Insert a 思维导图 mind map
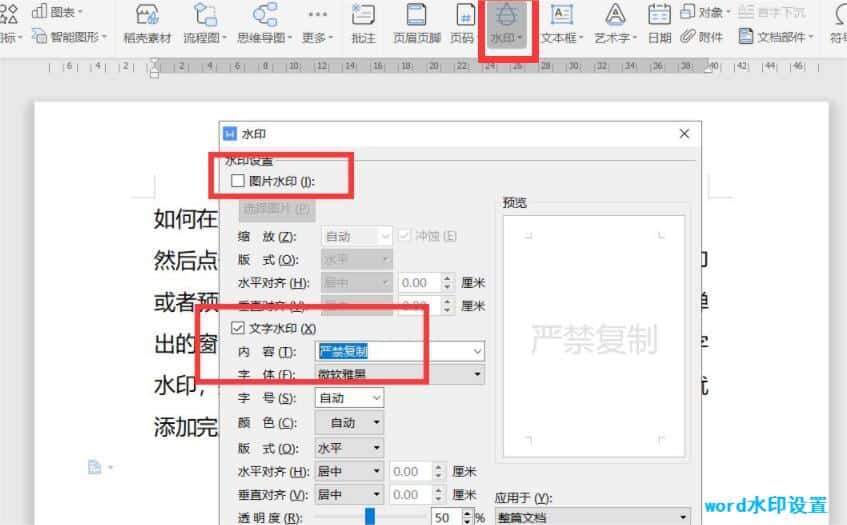The image size is (847, 525). [265, 24]
